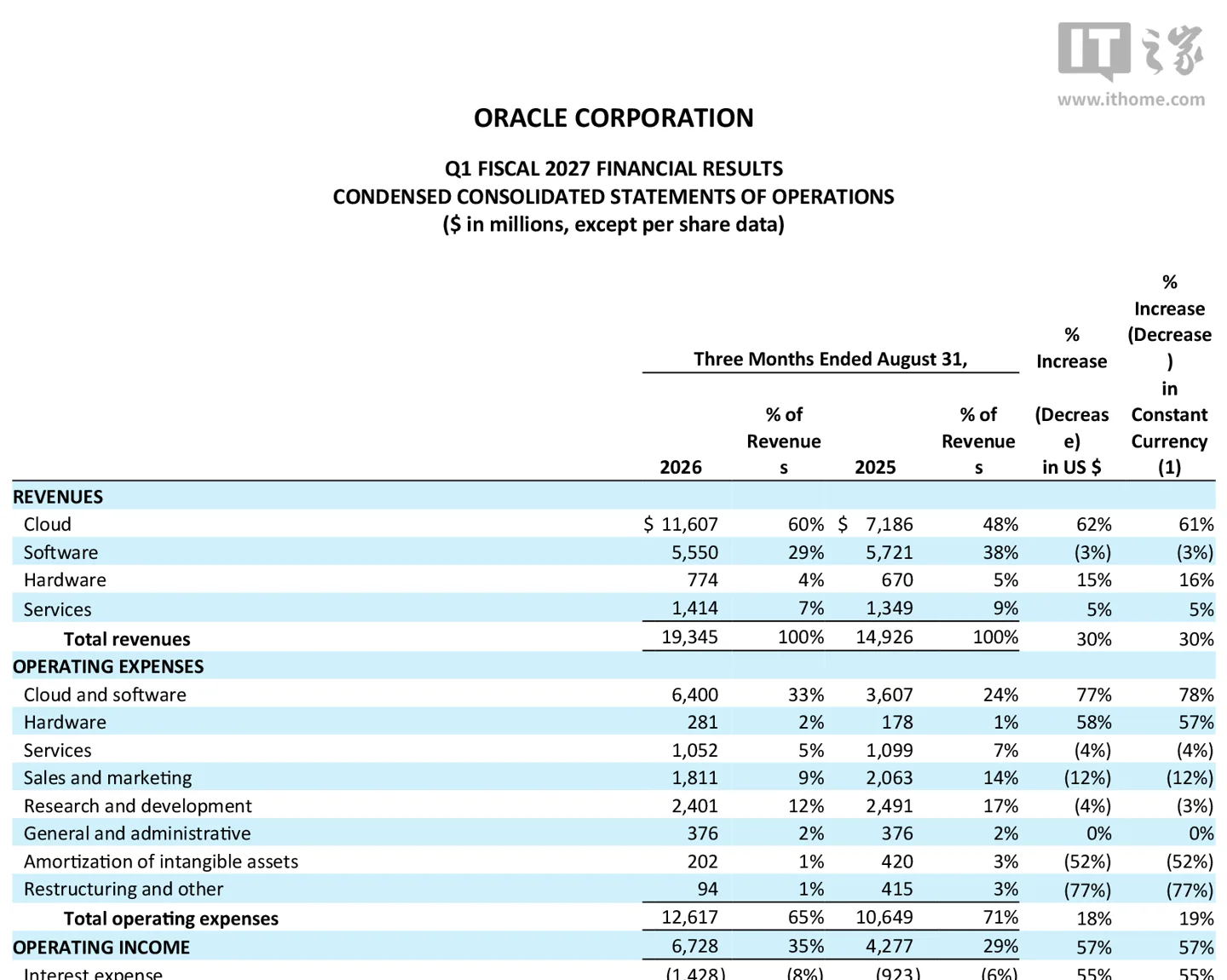Select the R&D value "2,401"
Viewport: 1227px width, 980px height.
[694, 805]
